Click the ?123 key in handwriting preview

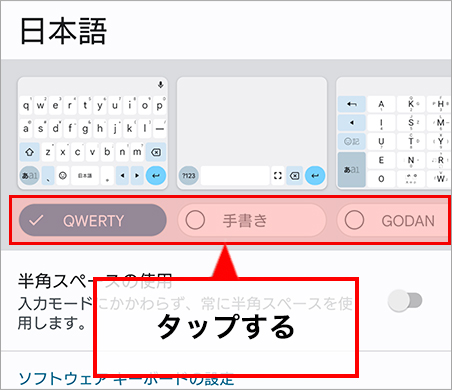pos(189,175)
